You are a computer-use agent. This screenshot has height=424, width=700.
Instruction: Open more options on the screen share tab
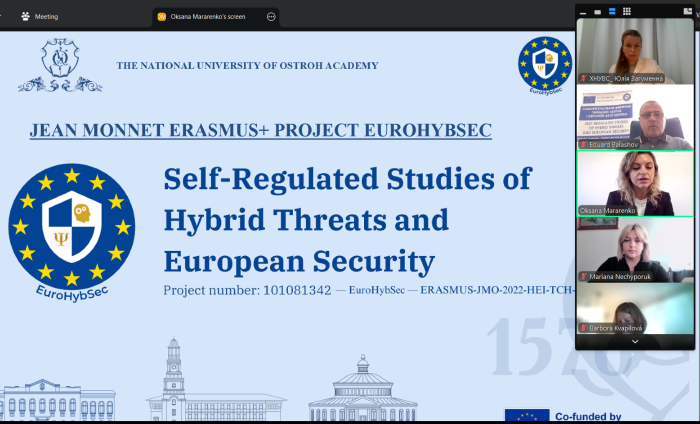[x=271, y=17]
